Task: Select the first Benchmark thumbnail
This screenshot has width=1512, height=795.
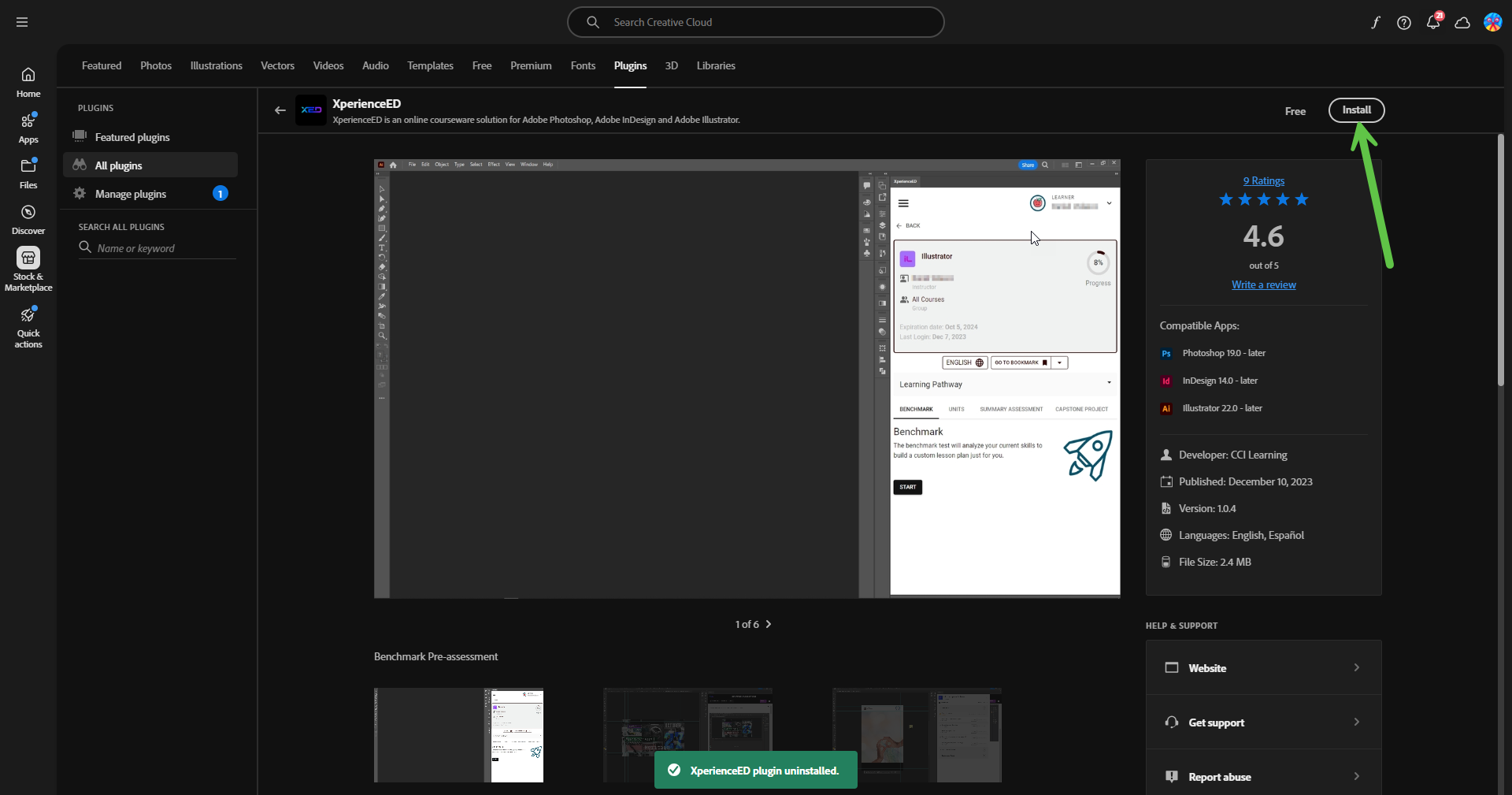Action: point(458,735)
